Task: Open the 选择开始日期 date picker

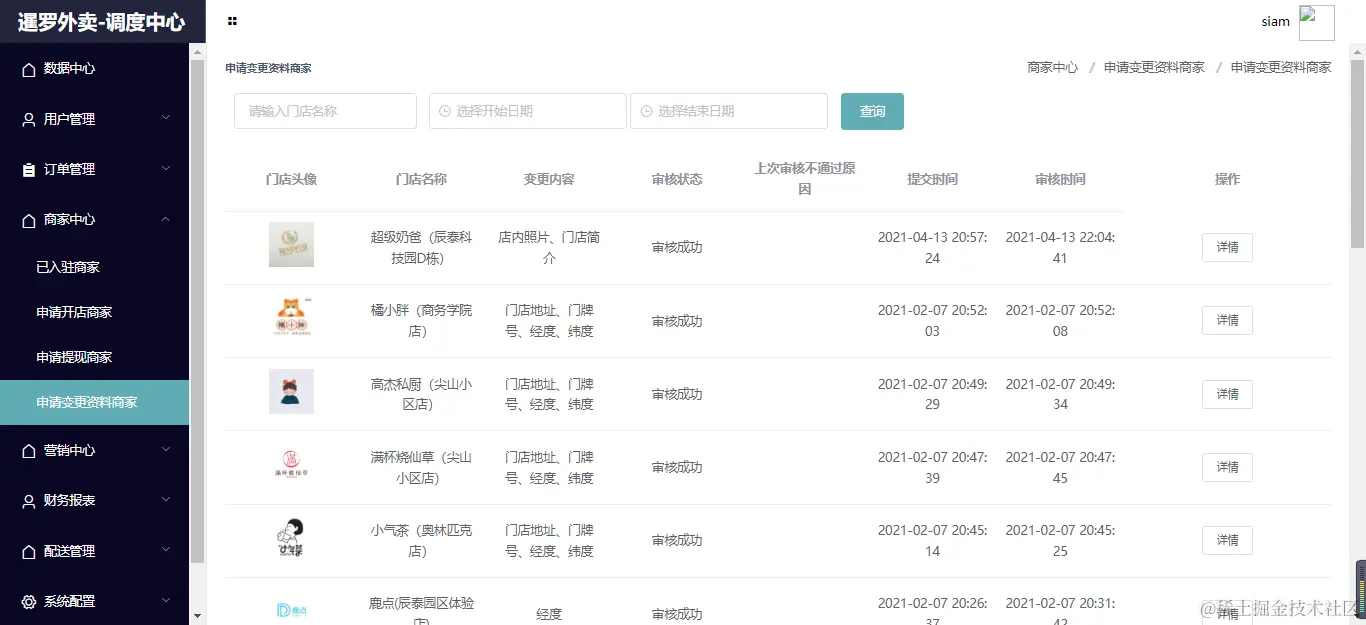Action: pyautogui.click(x=528, y=111)
